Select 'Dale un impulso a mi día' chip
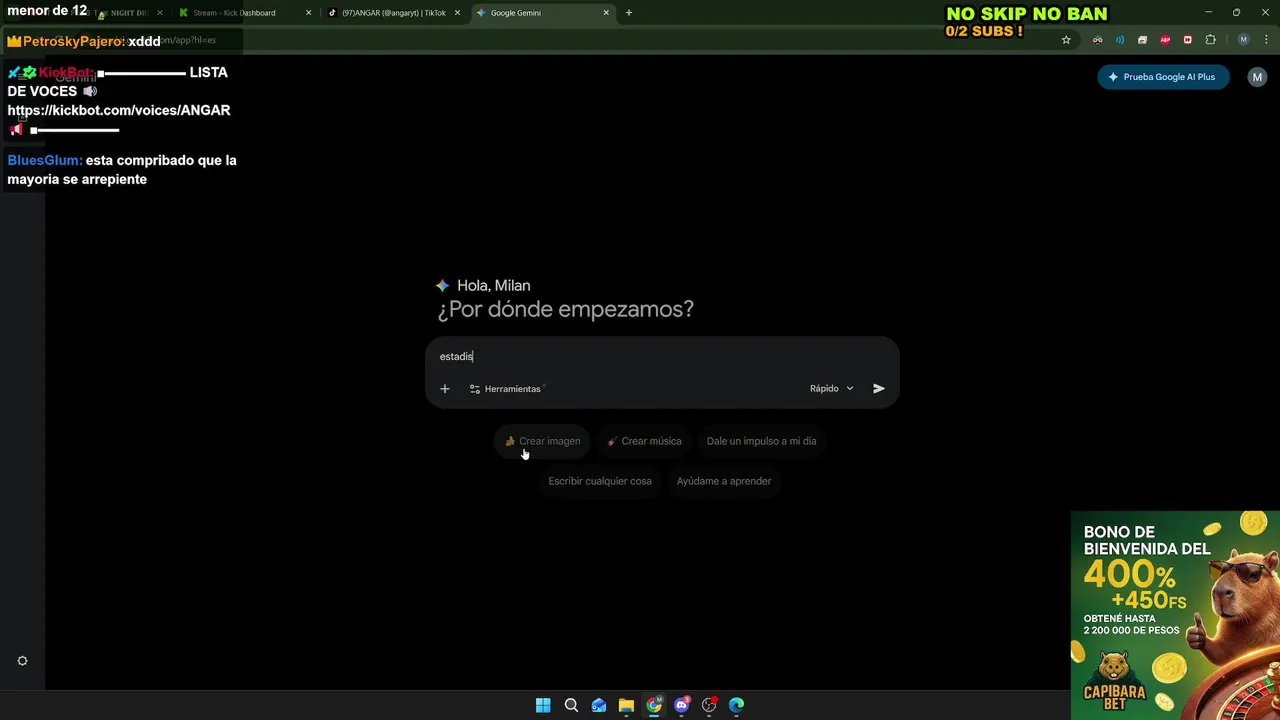 [761, 441]
